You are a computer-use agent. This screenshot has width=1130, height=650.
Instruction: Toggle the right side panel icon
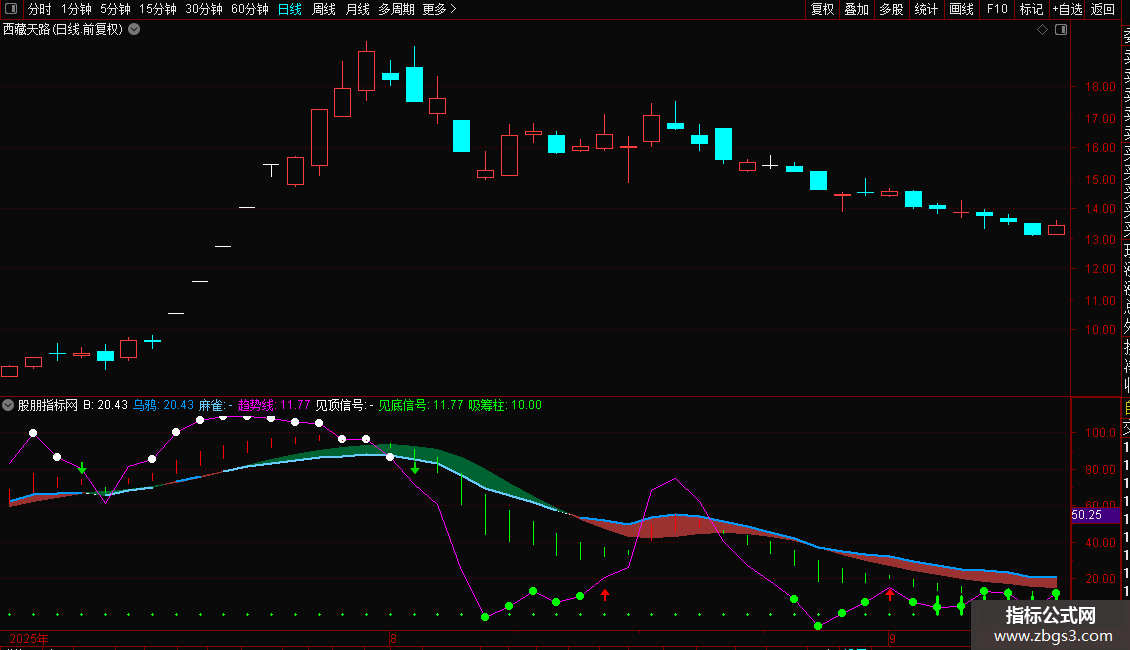[1061, 30]
